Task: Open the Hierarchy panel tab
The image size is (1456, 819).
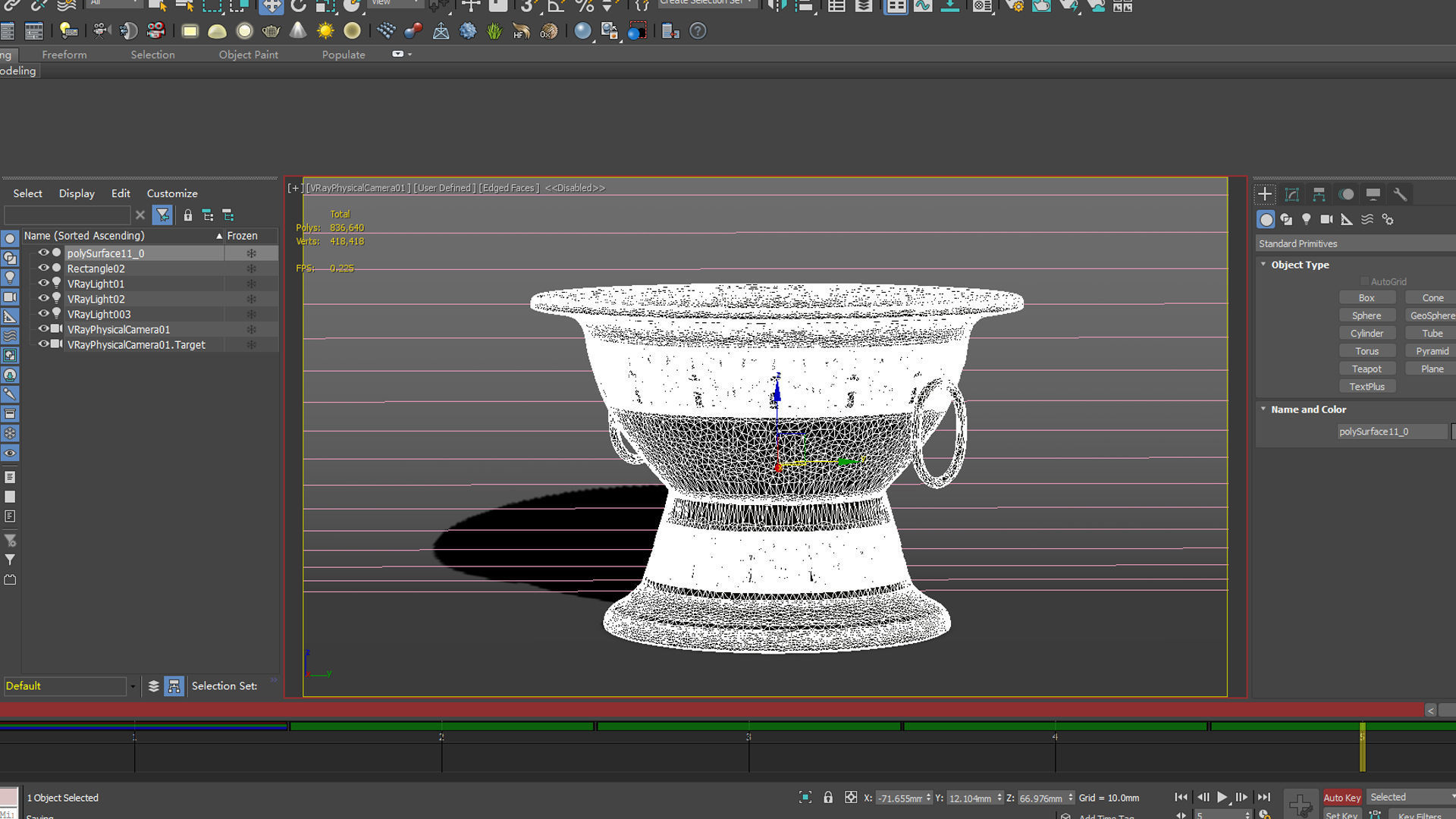Action: pos(1319,194)
